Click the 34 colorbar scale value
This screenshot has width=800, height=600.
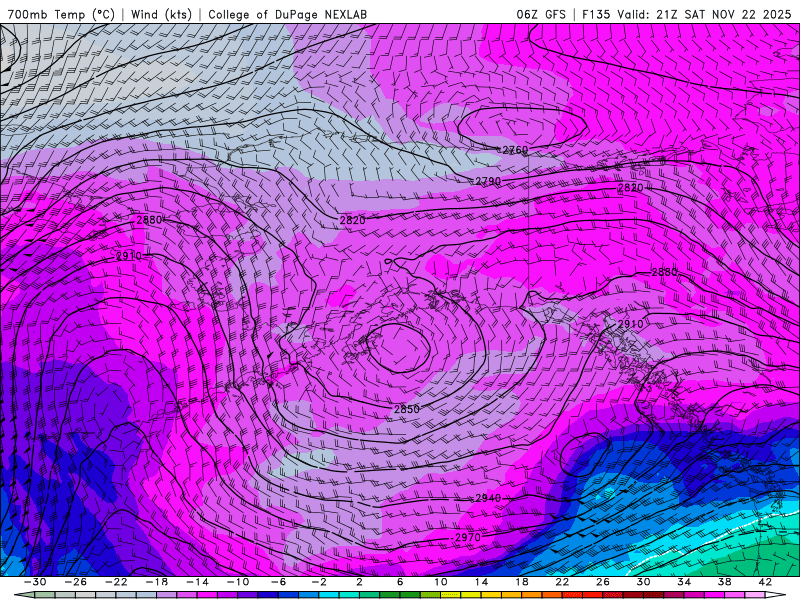pyautogui.click(x=684, y=582)
